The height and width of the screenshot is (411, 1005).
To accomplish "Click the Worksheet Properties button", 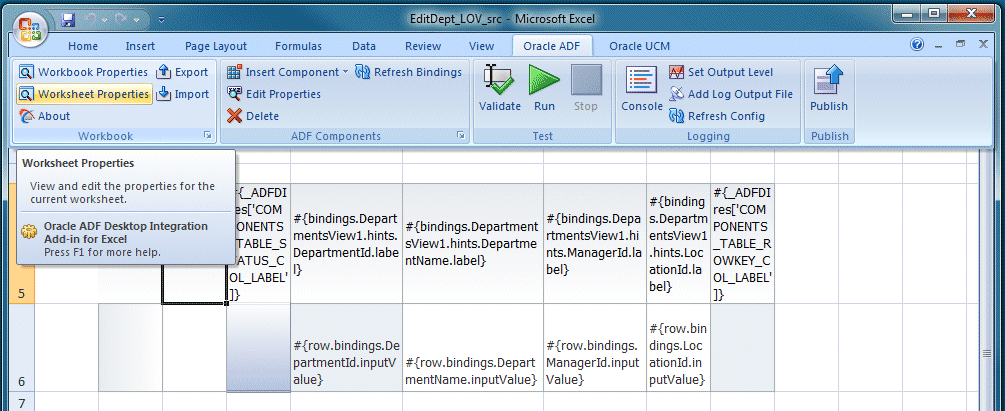I will tap(84, 94).
